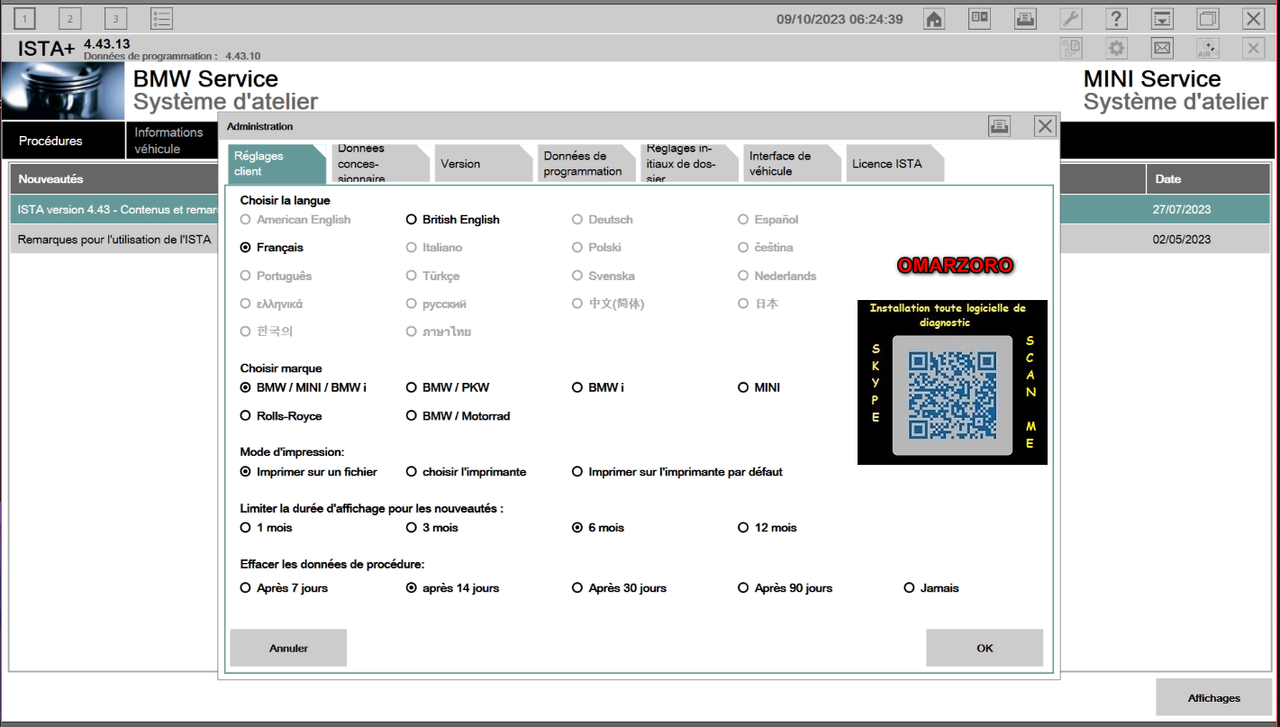This screenshot has height=727, width=1280.
Task: Switch to Réglages initiaux de dossier tab
Action: 688,164
